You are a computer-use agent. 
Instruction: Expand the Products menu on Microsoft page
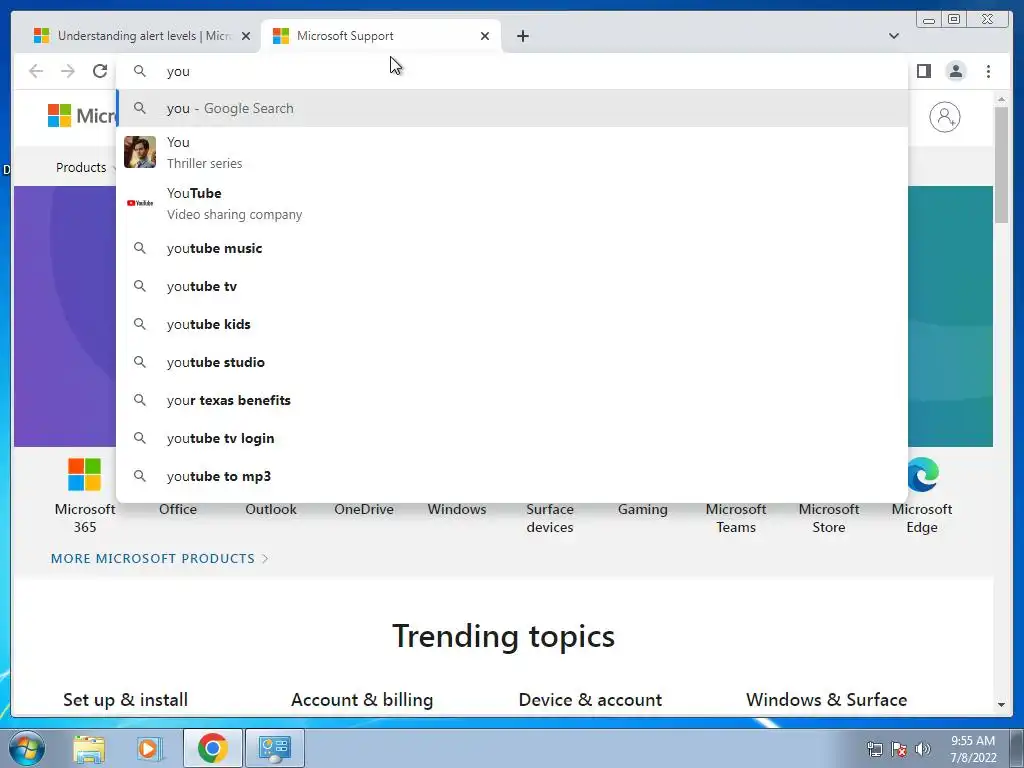point(86,168)
